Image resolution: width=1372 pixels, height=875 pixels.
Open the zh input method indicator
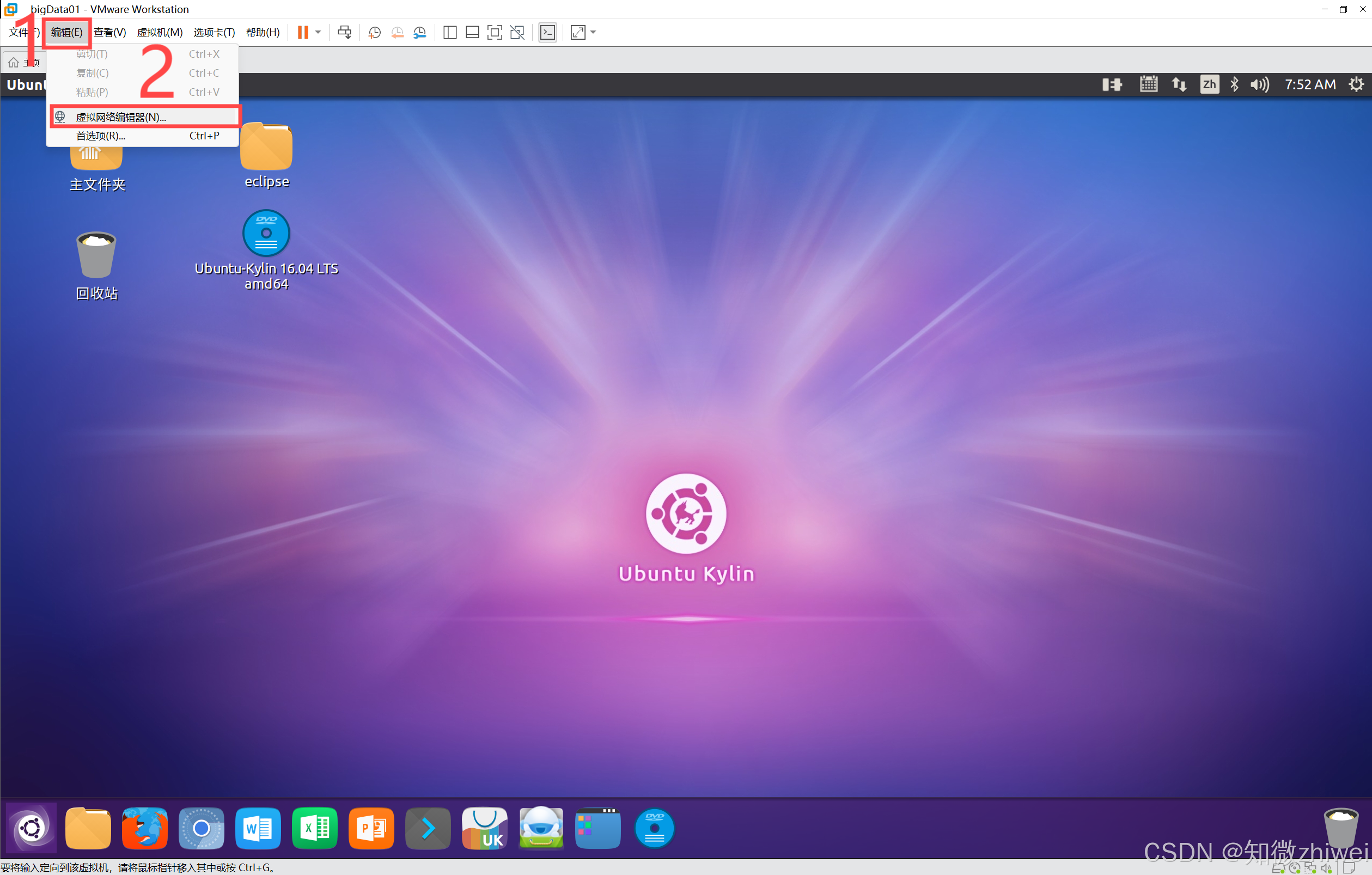coord(1209,85)
